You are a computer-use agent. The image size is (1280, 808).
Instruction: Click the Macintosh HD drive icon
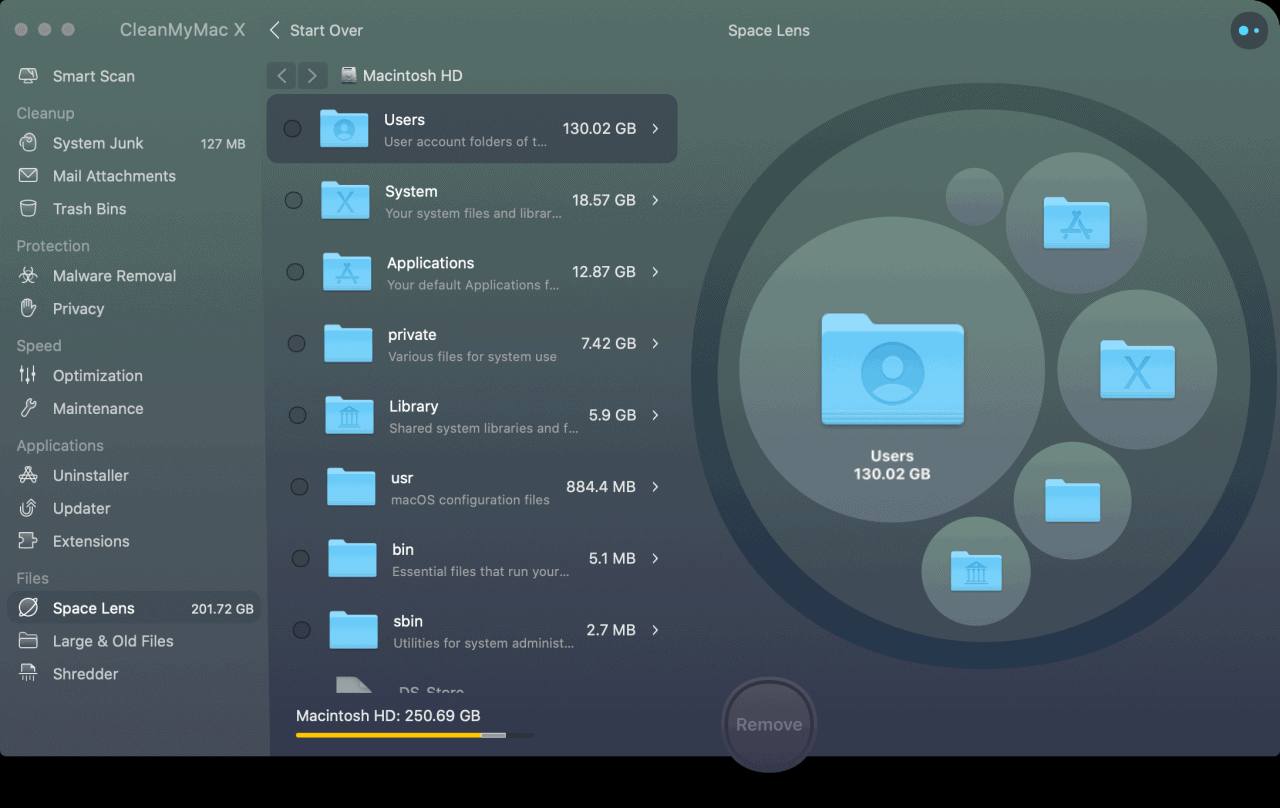348,75
